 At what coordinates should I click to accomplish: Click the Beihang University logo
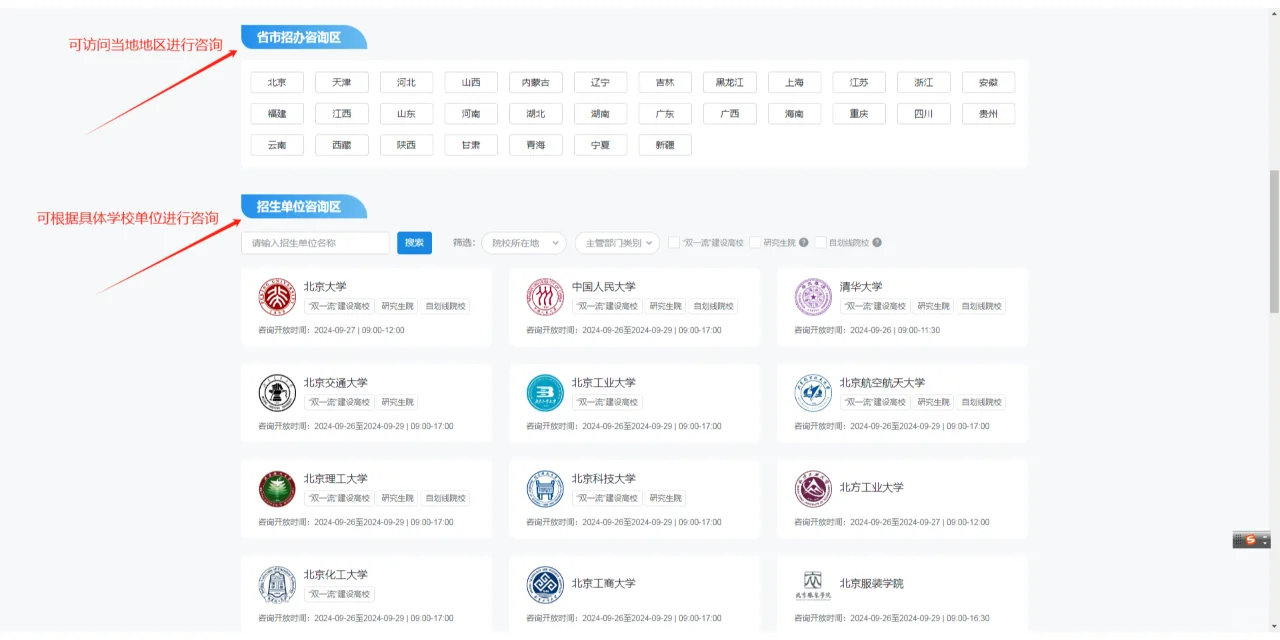(813, 392)
